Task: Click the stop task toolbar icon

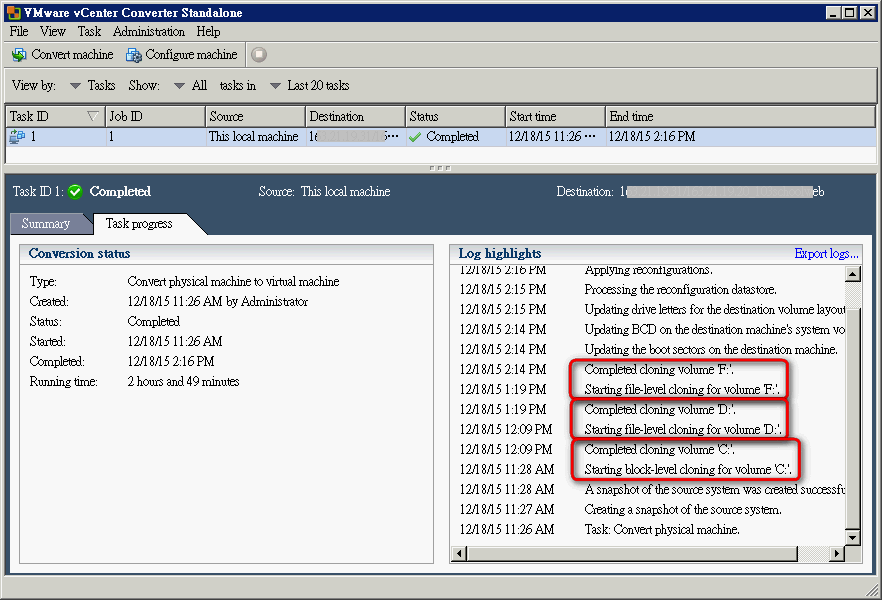Action: click(x=259, y=55)
